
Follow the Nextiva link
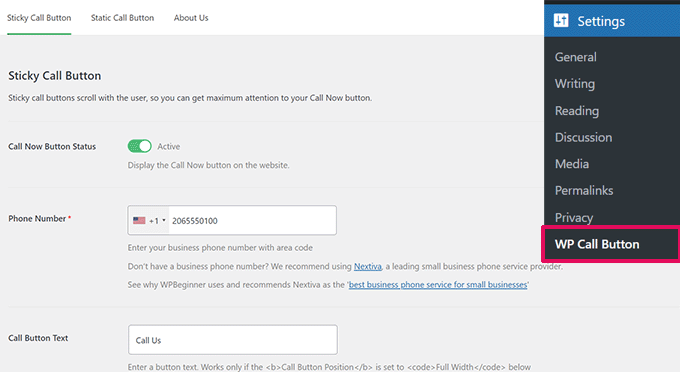point(368,266)
